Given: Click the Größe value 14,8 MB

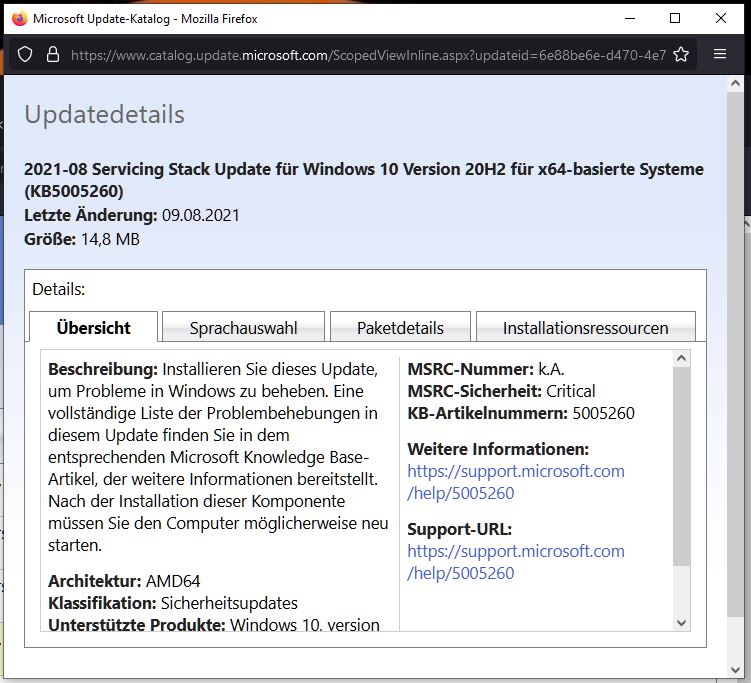Looking at the screenshot, I should [110, 239].
